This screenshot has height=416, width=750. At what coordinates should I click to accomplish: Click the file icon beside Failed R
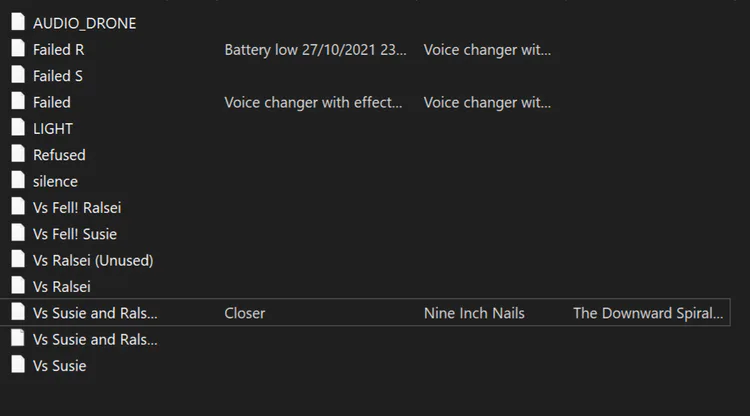pos(17,49)
